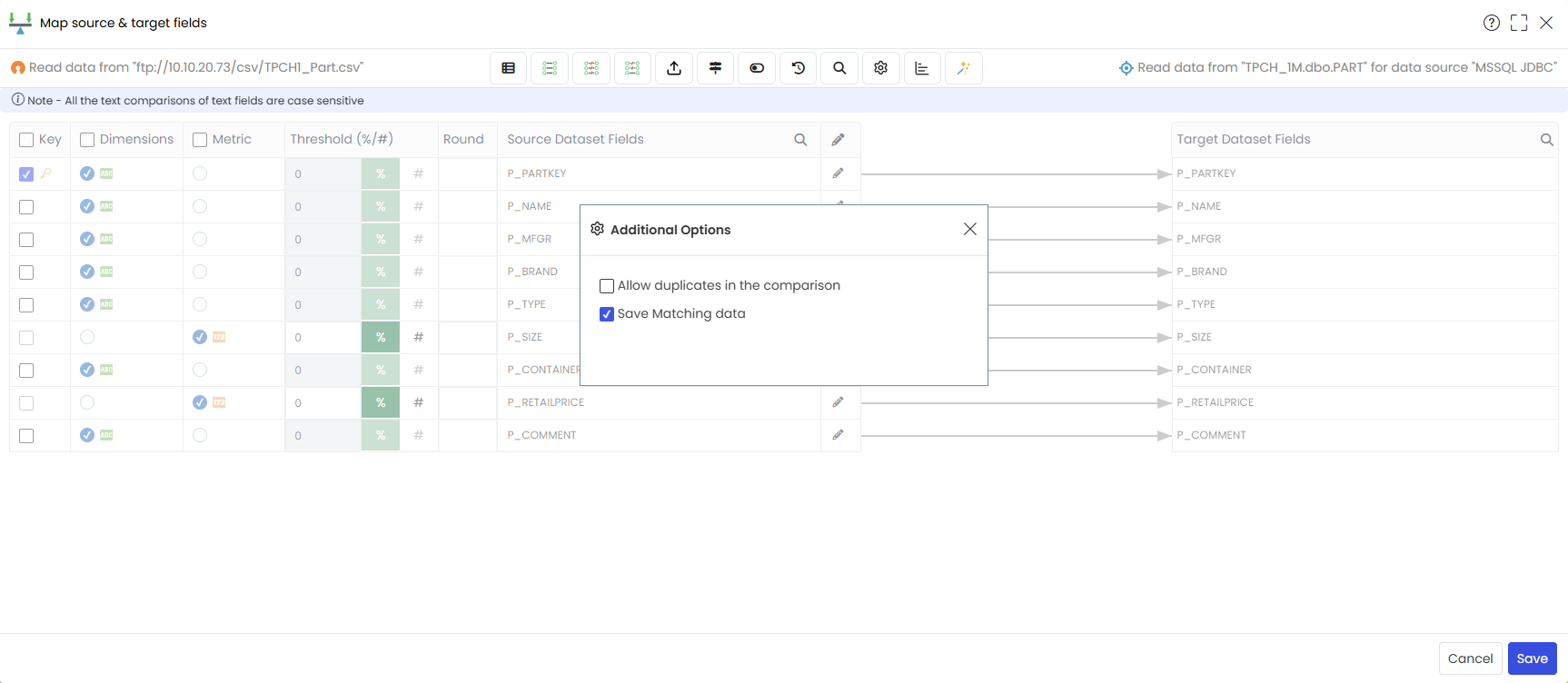Click threshold value field for P_RETAILPRICE

pos(323,402)
